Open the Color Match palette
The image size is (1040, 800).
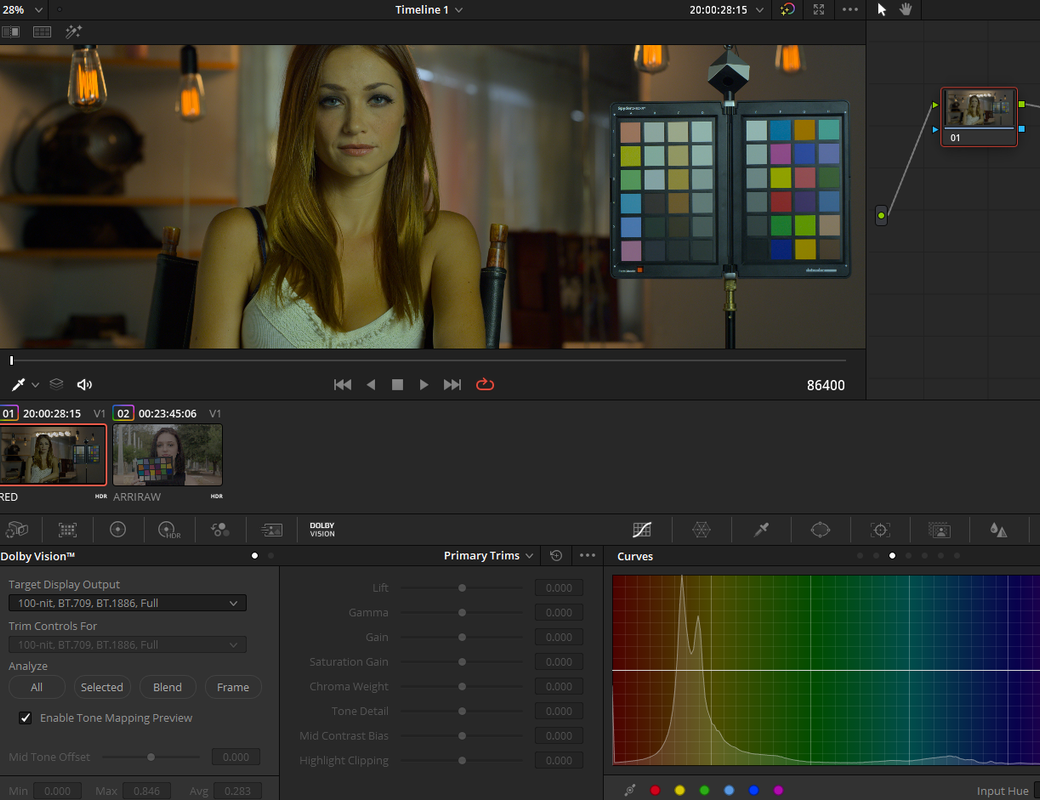coord(68,529)
